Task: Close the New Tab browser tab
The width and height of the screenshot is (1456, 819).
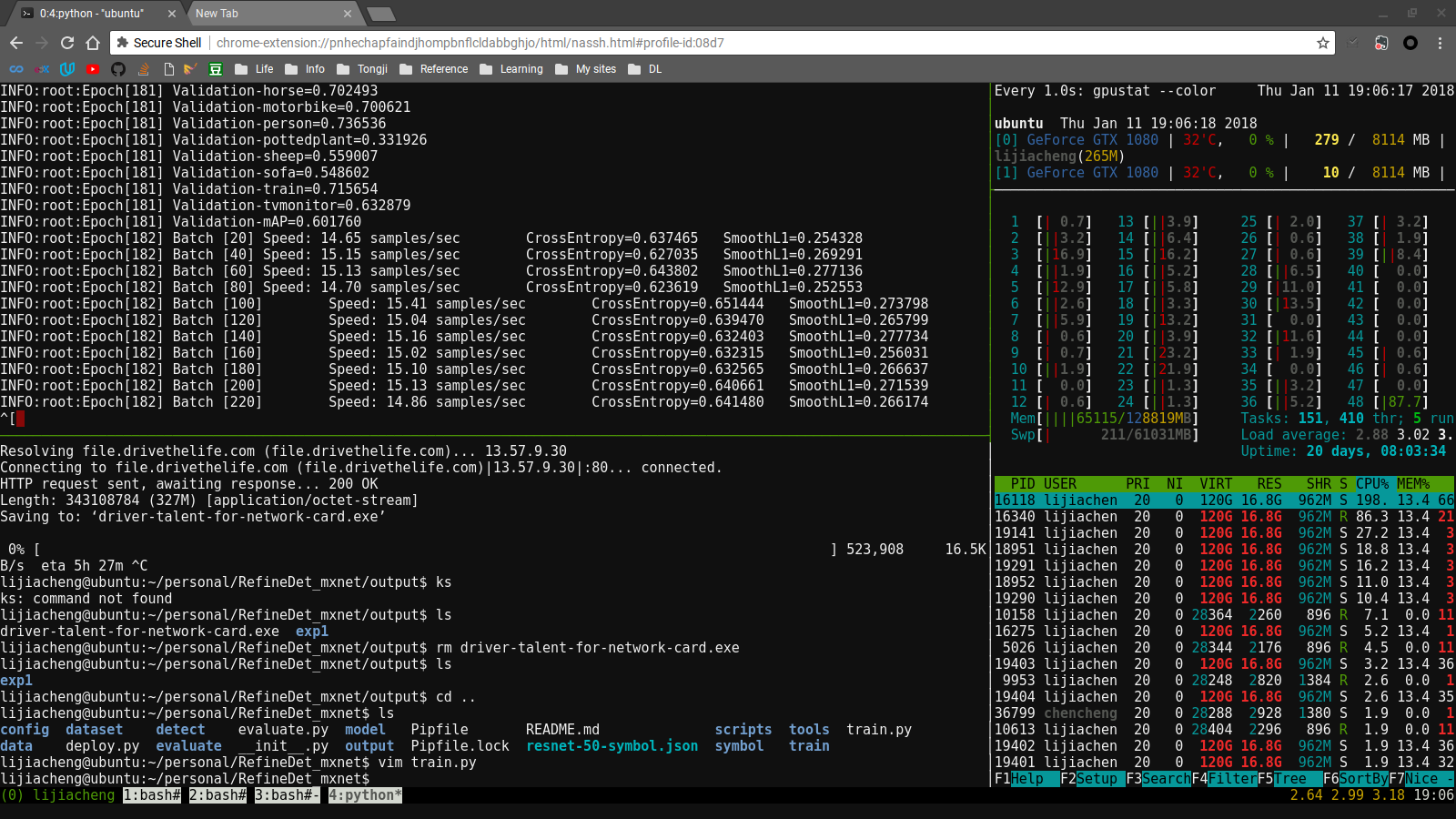Action: (x=348, y=14)
